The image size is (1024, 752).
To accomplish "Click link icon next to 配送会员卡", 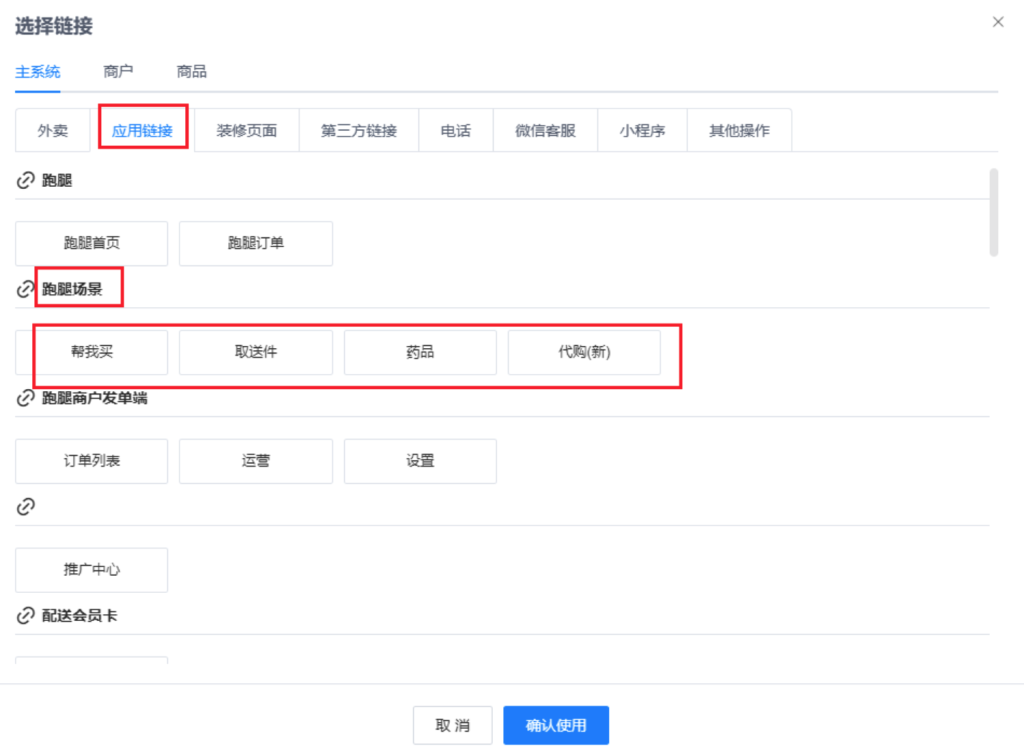I will pyautogui.click(x=26, y=616).
